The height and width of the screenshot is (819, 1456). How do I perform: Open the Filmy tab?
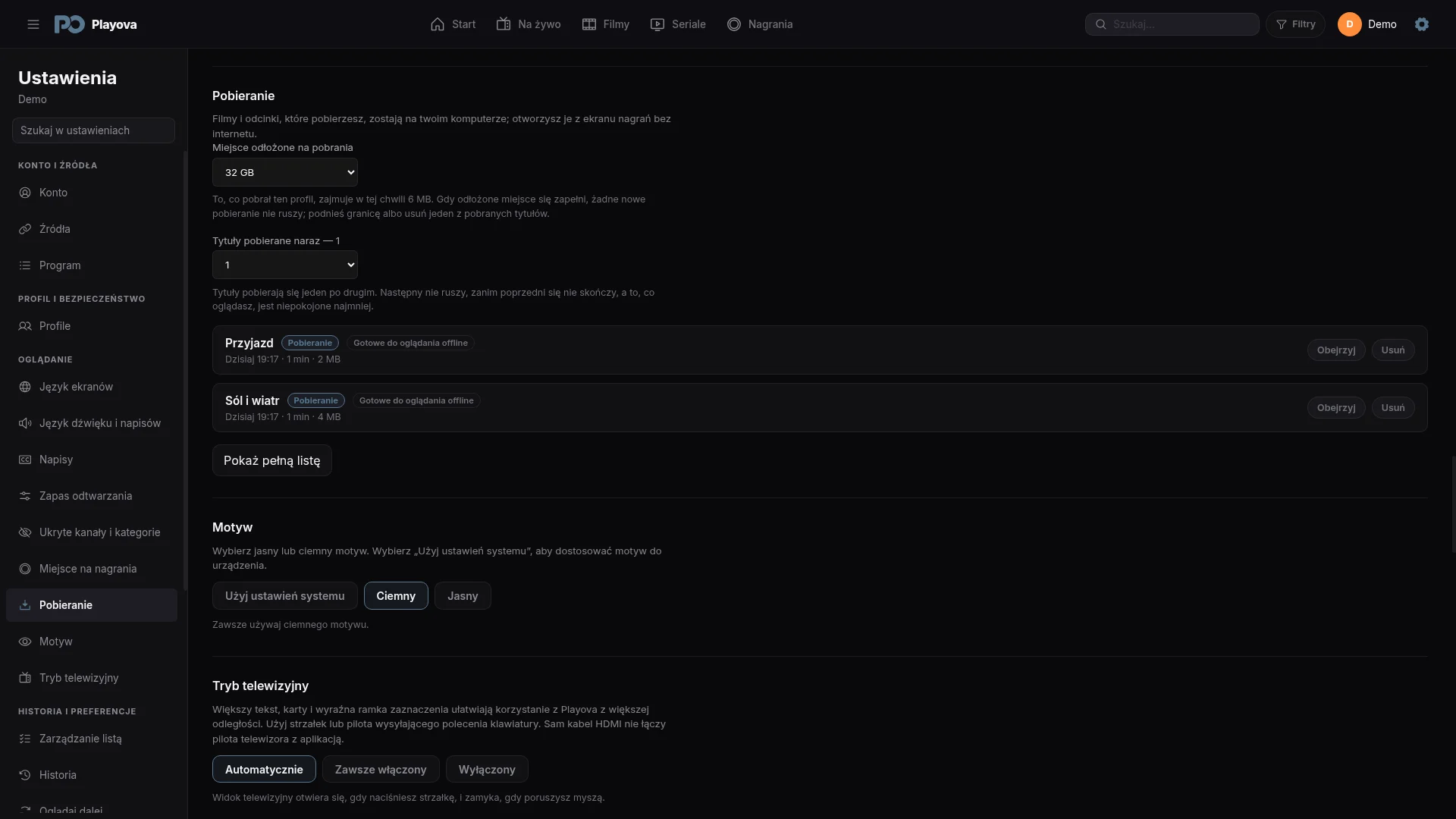tap(605, 24)
